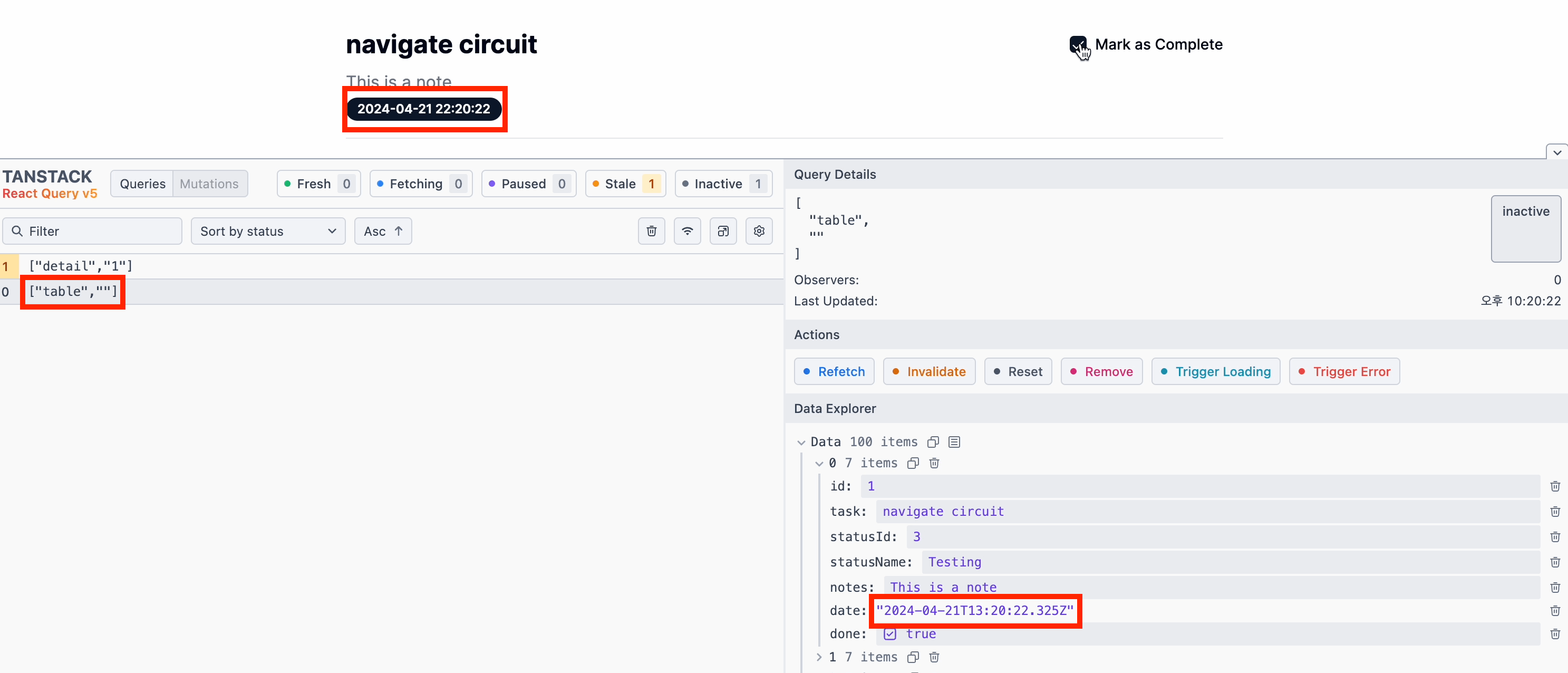Delete item 0 using trash icon
Viewport: 1568px width, 673px height.
[934, 464]
